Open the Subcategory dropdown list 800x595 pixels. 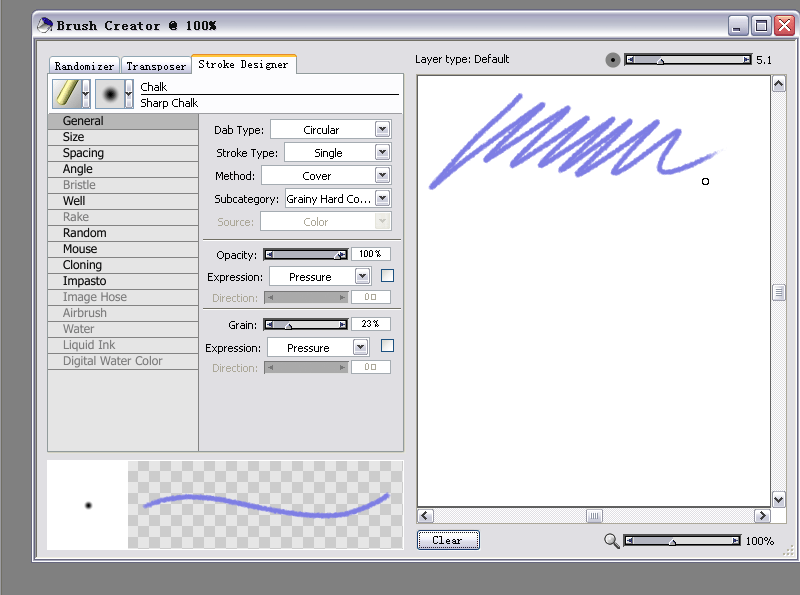[x=382, y=199]
